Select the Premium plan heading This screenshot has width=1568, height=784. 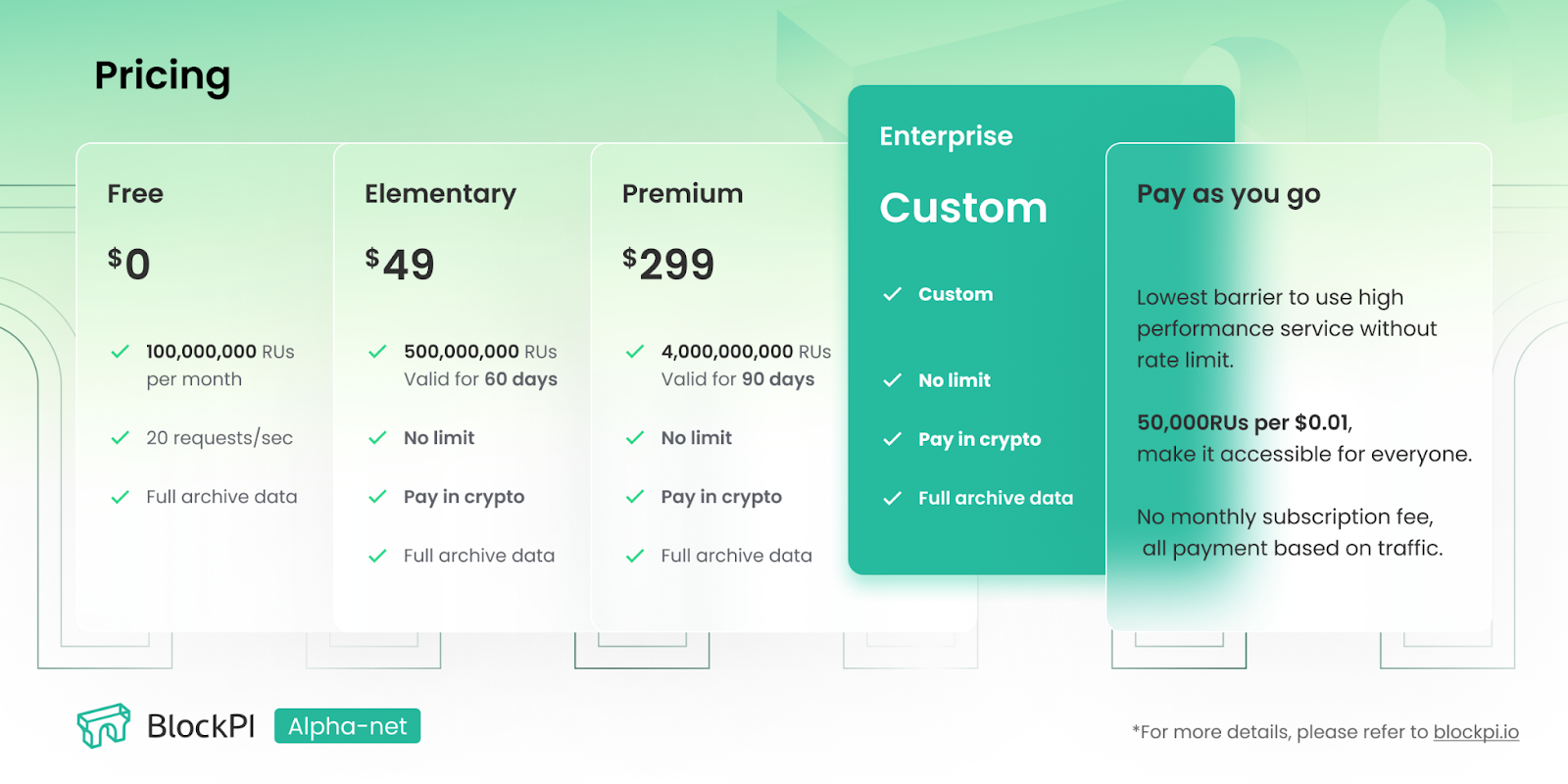click(x=682, y=194)
